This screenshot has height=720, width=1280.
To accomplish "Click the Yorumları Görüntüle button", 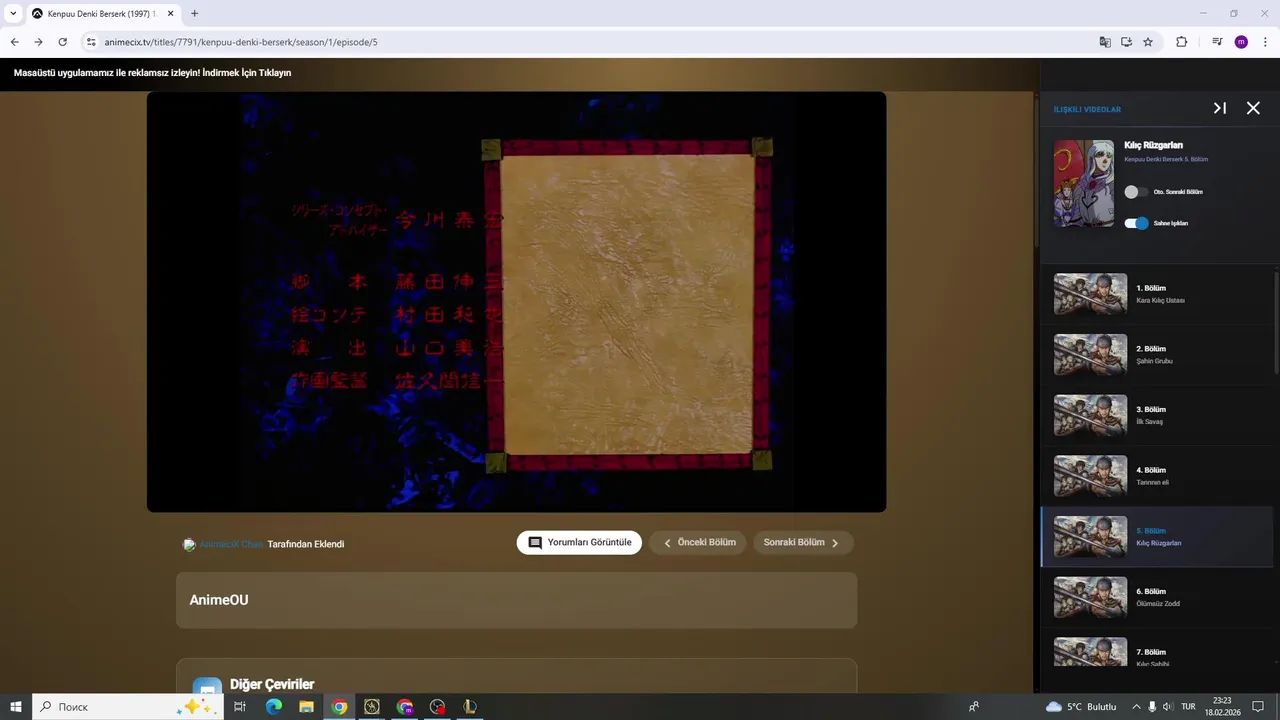I will [x=579, y=542].
